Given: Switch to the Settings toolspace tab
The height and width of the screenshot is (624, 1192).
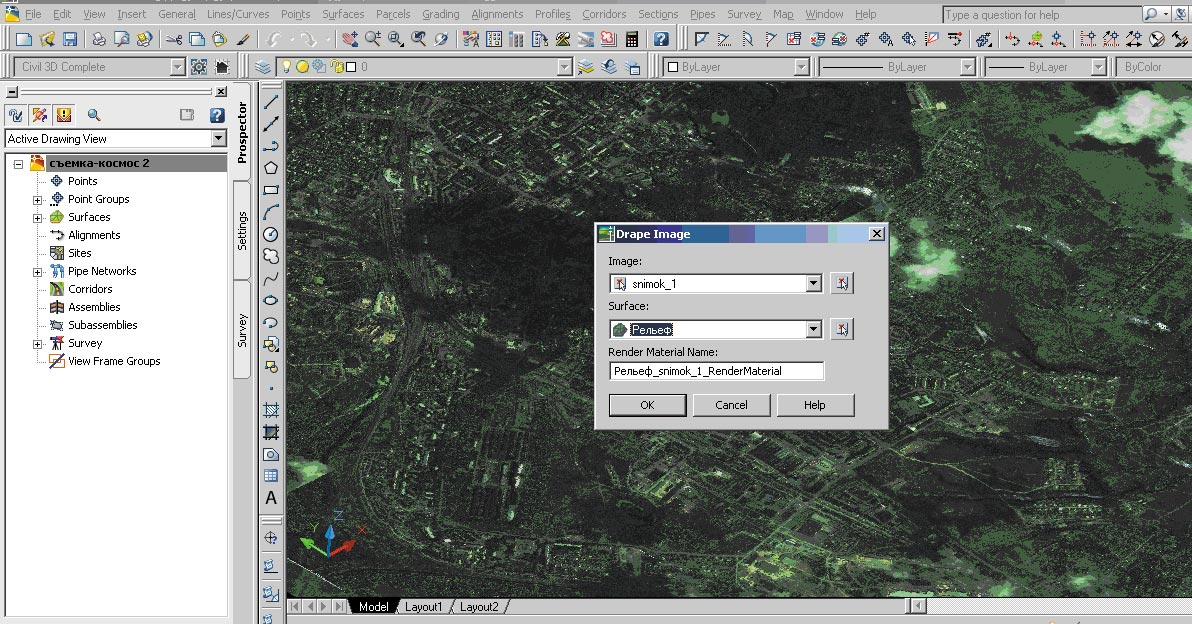Looking at the screenshot, I should (243, 230).
